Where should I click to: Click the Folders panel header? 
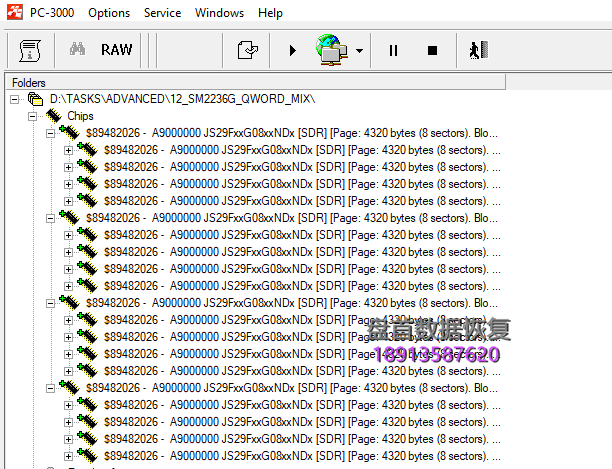coord(29,82)
